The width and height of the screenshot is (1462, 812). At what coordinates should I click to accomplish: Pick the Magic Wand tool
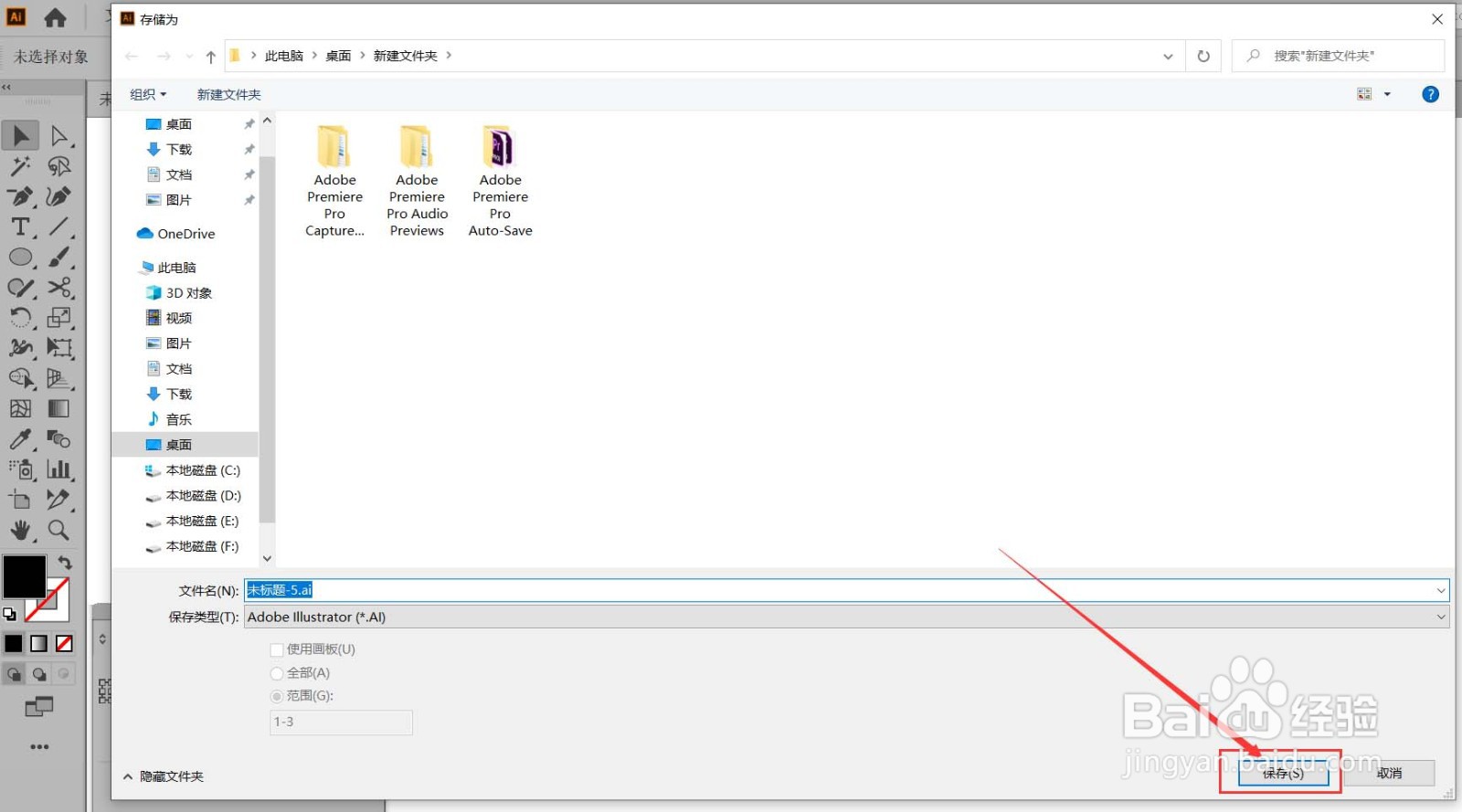coord(20,166)
